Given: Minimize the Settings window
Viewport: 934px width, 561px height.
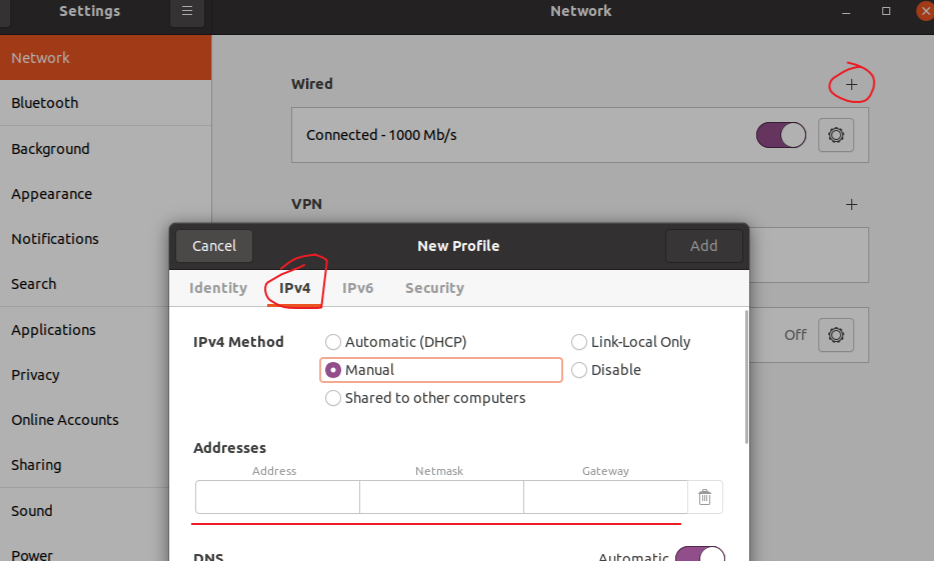Looking at the screenshot, I should [846, 12].
